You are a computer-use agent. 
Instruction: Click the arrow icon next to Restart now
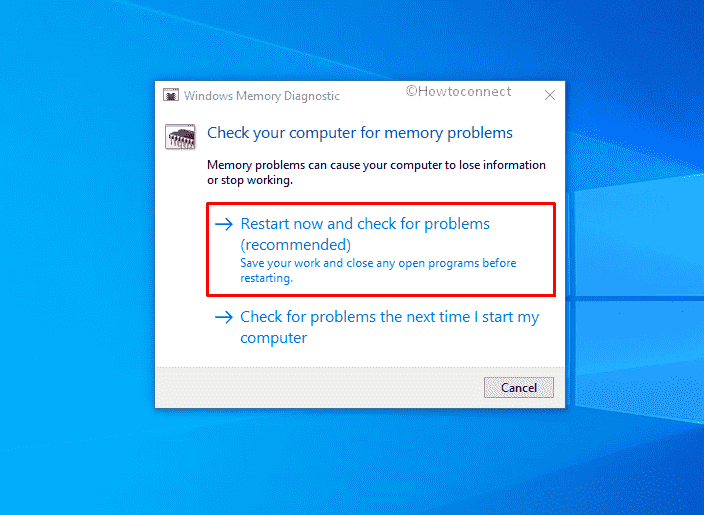click(224, 224)
